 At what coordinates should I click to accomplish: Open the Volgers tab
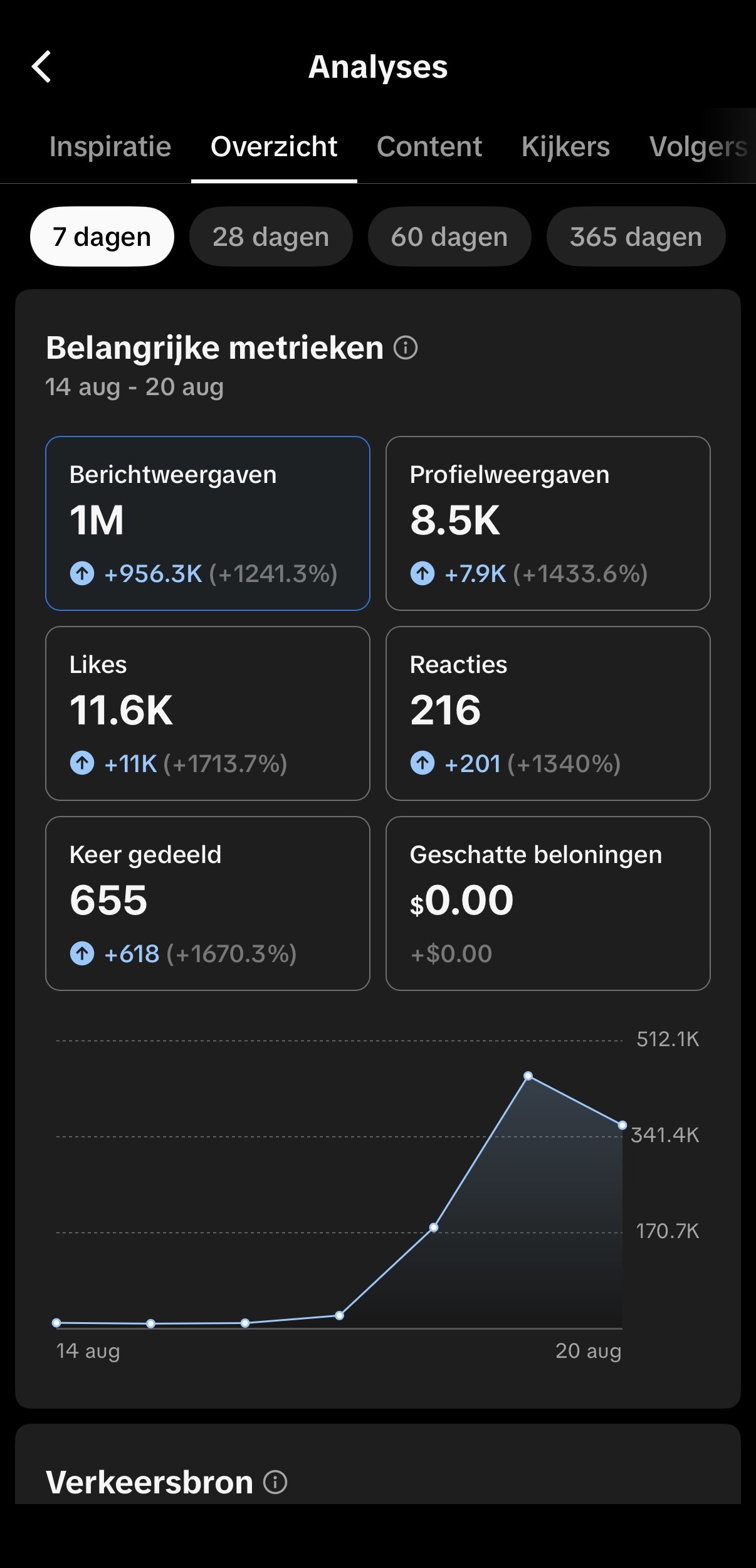(698, 147)
